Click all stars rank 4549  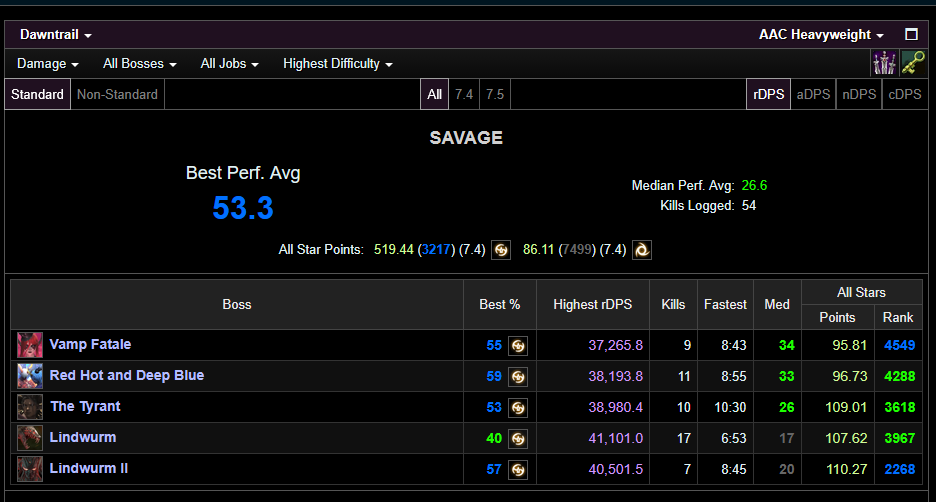pyautogui.click(x=900, y=346)
